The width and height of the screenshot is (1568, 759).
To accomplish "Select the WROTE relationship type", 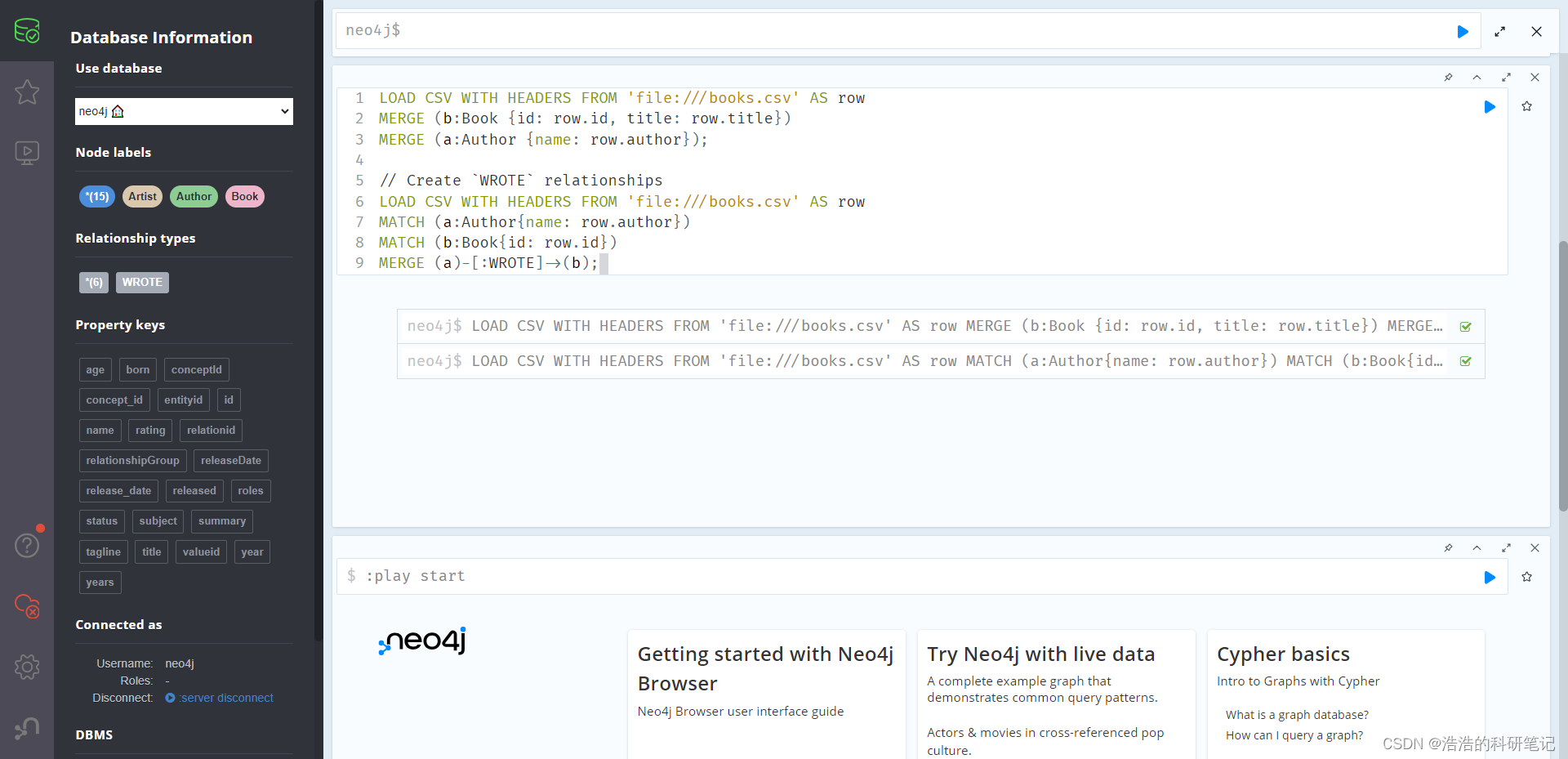I will pyautogui.click(x=142, y=282).
